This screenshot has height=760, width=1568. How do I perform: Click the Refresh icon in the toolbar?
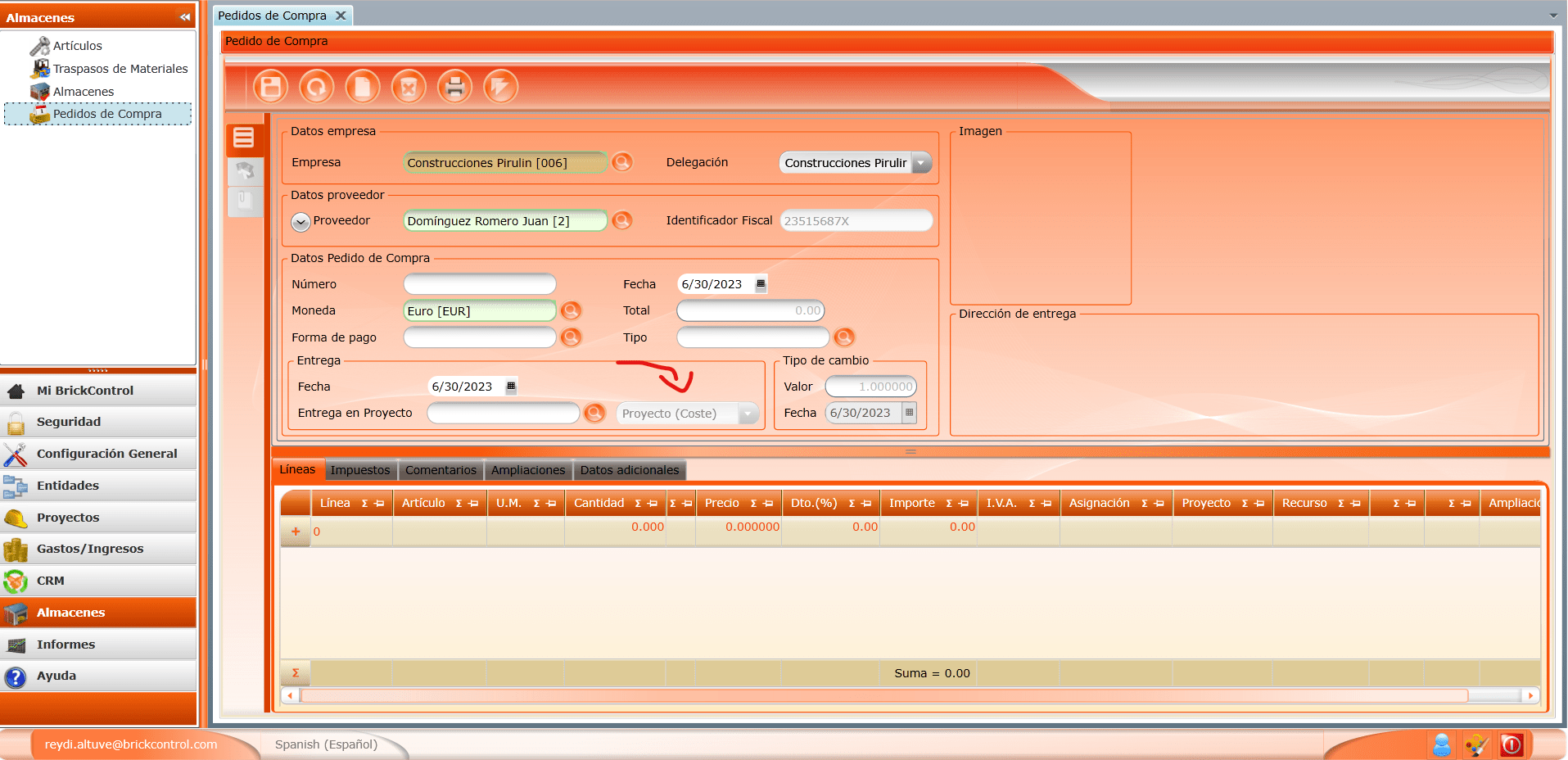coord(317,87)
